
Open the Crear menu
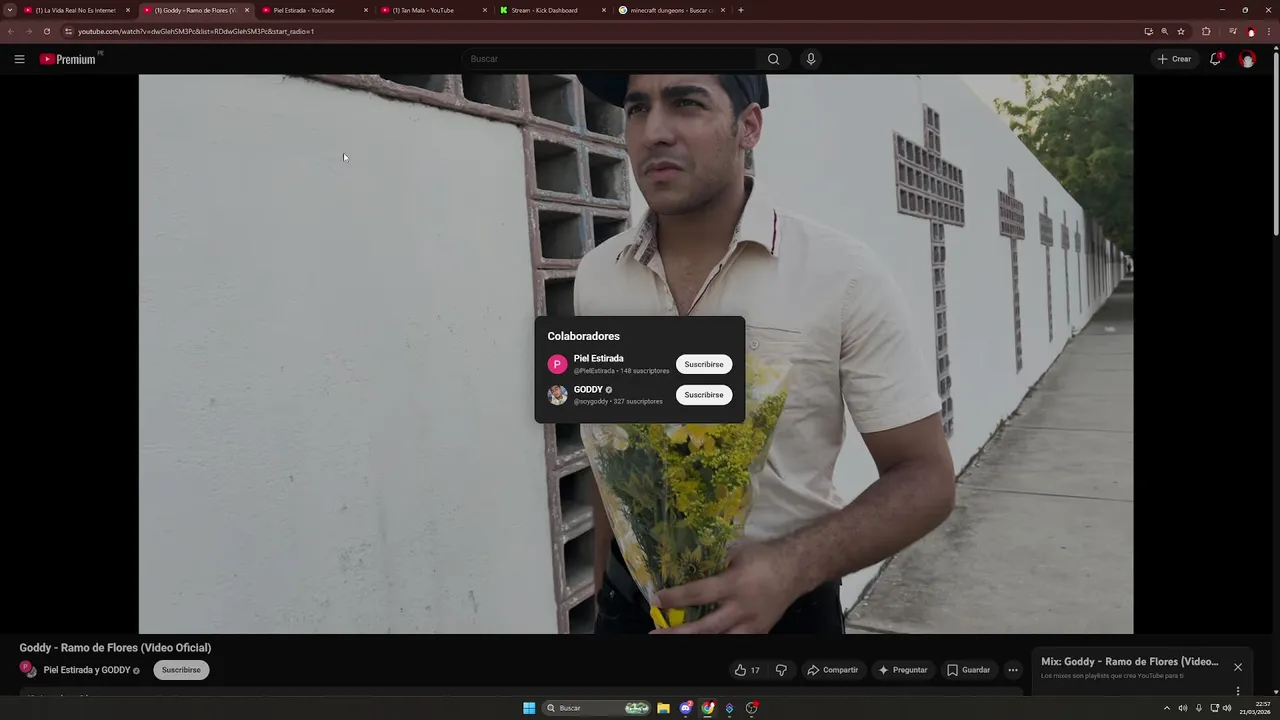[1174, 59]
